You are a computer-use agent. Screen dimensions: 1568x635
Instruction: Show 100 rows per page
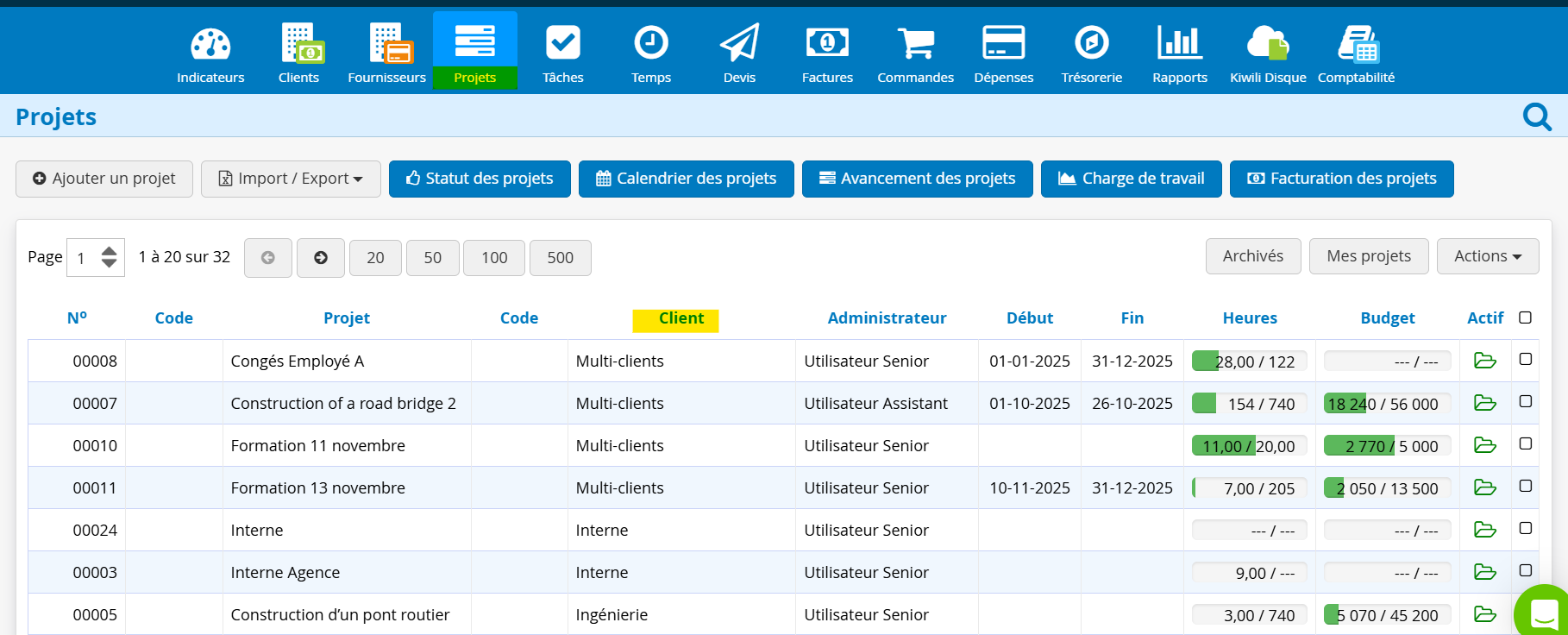tap(494, 258)
